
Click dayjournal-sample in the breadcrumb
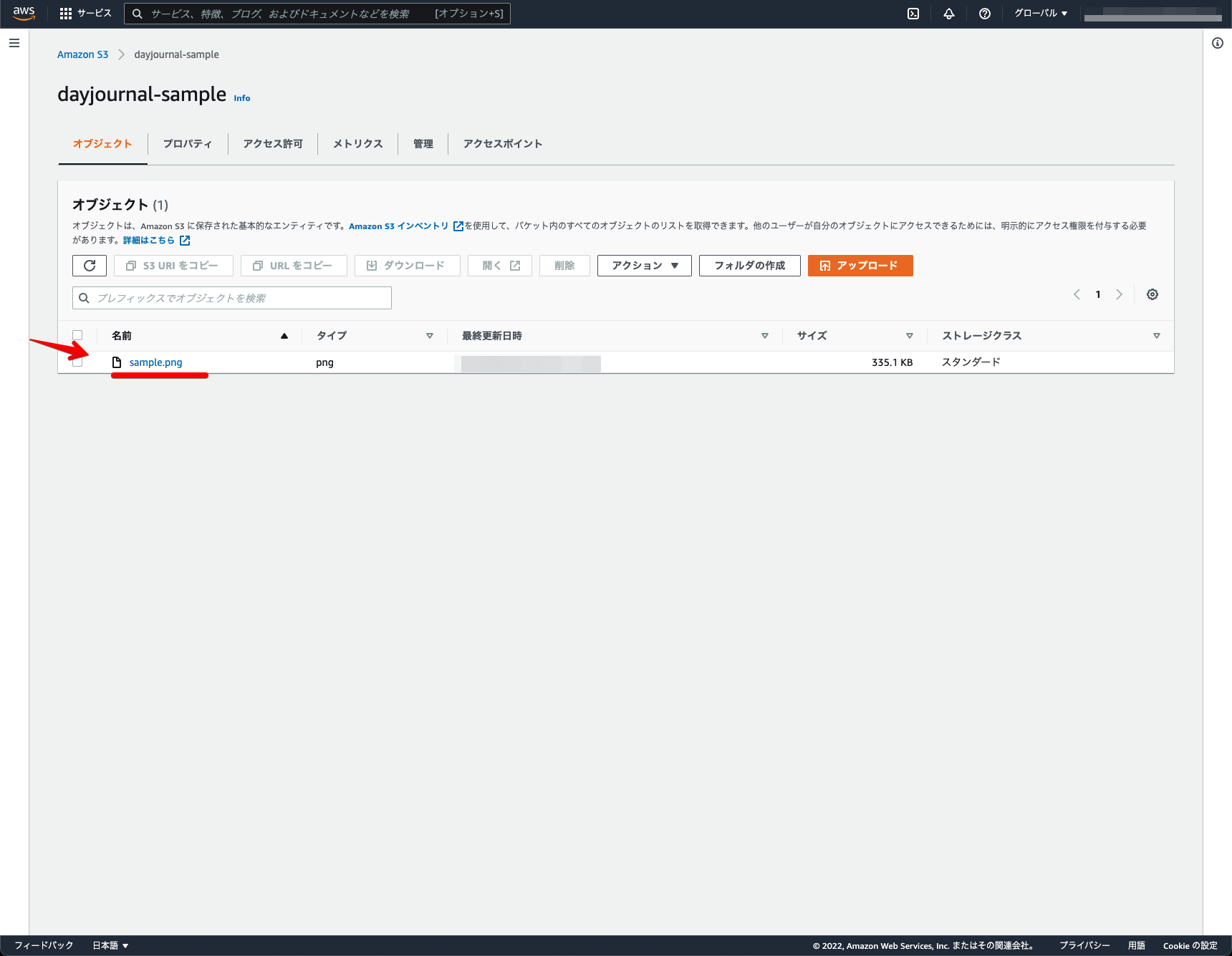(x=177, y=54)
